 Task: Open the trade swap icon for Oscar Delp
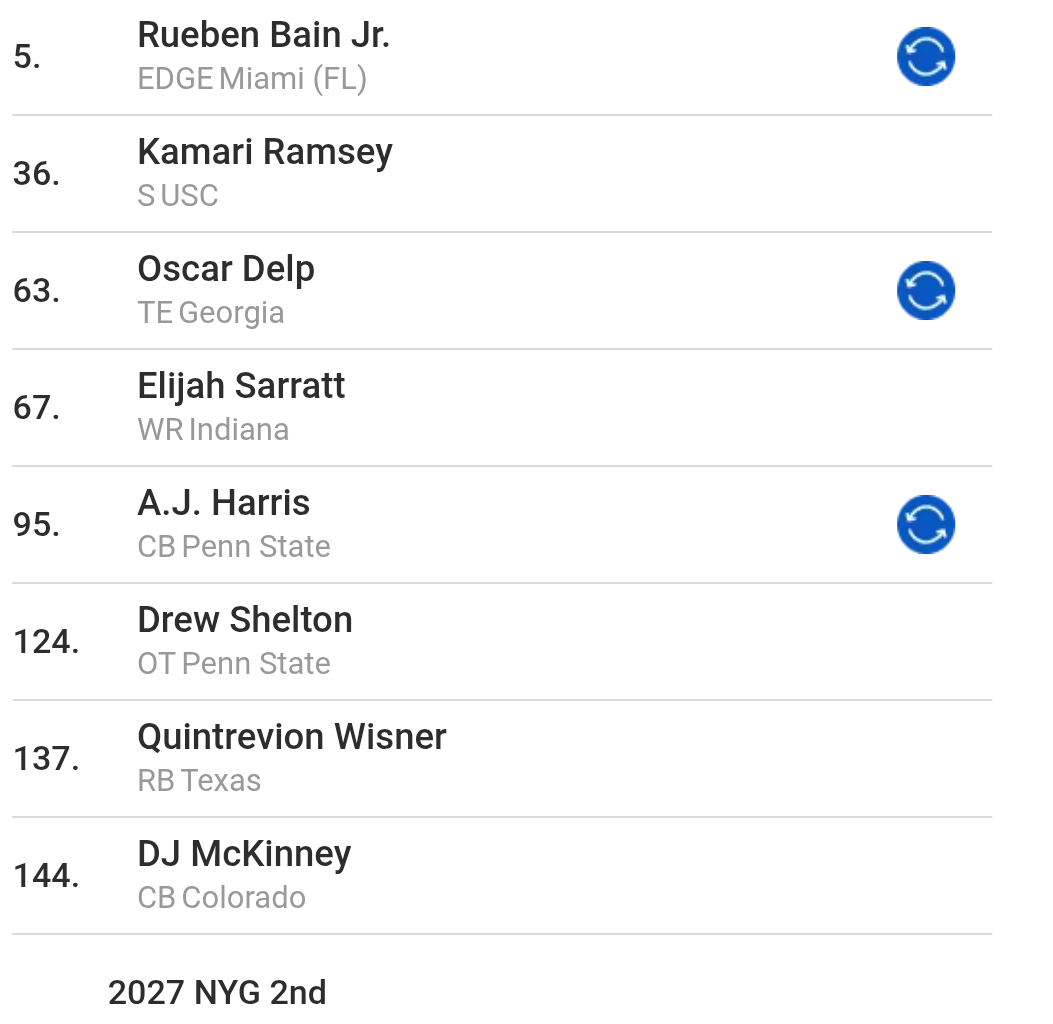[x=925, y=290]
